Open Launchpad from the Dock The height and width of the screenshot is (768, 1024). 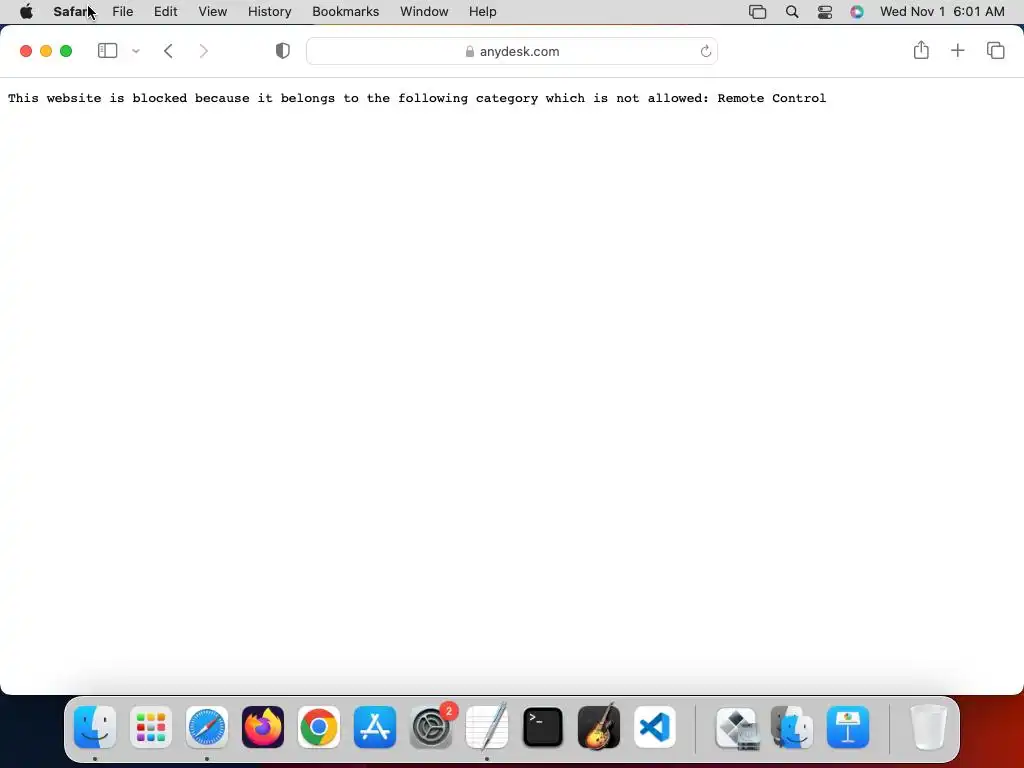(x=151, y=727)
